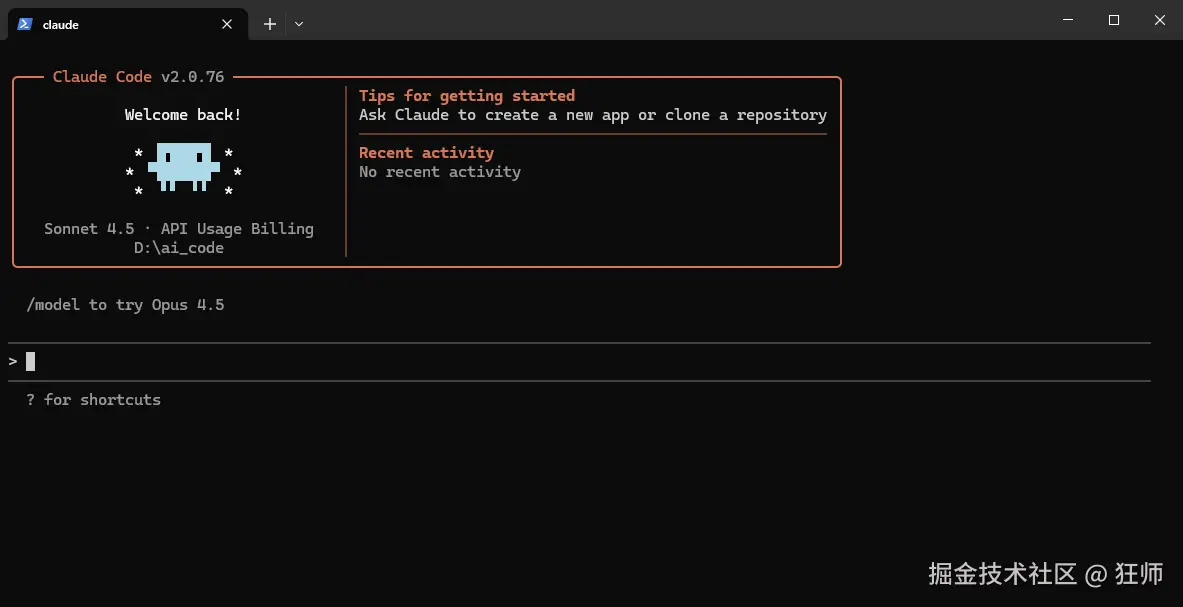The width and height of the screenshot is (1183, 607).
Task: Click 'Sonnet 4.5 · API Usage Billing' line
Action: point(179,229)
